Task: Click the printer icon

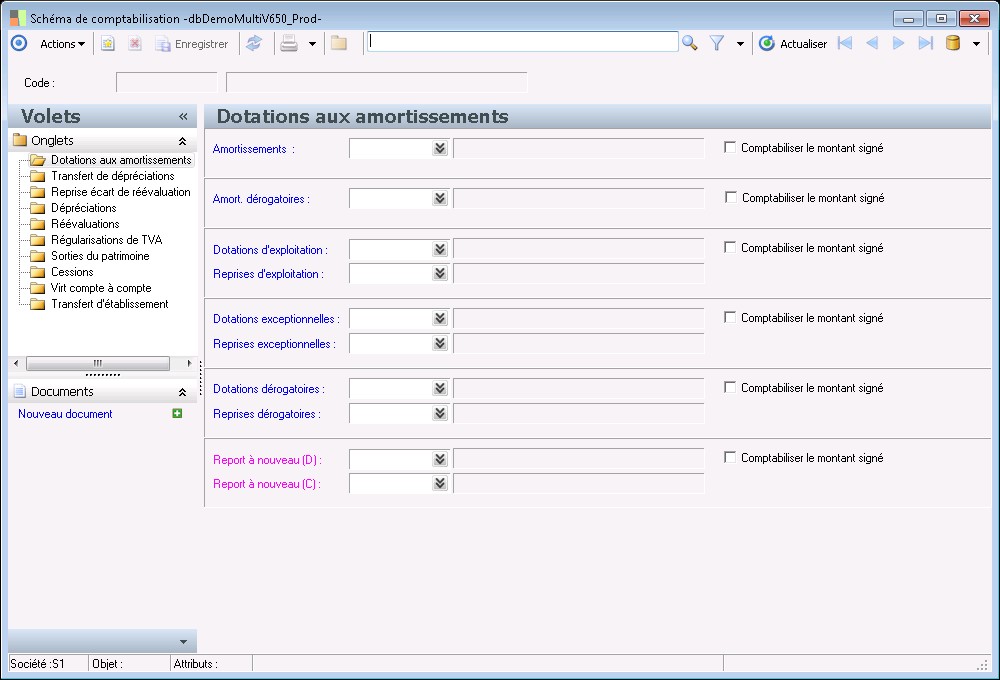Action: coord(289,43)
